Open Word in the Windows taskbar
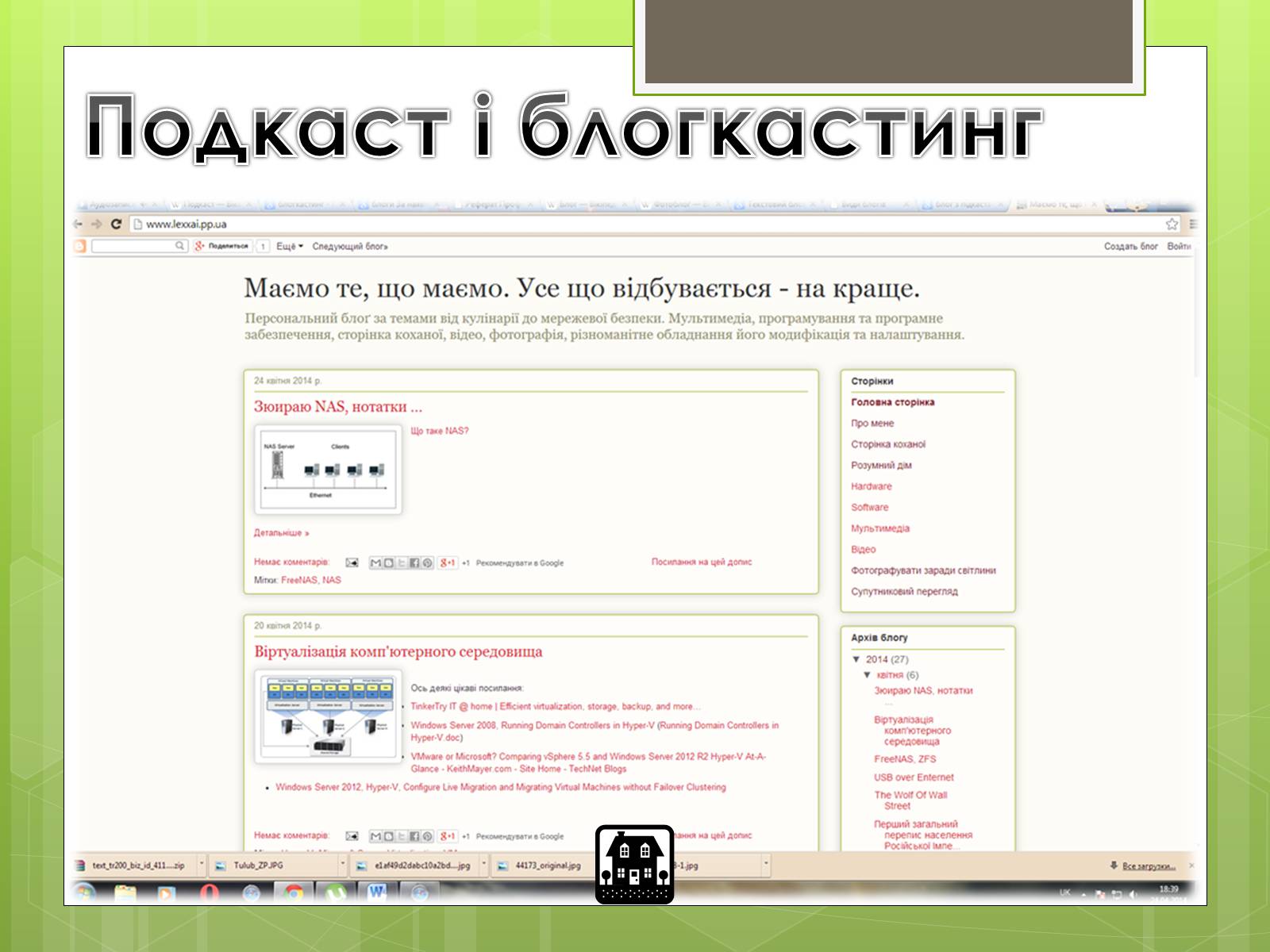This screenshot has height=952, width=1270. pos(377,893)
